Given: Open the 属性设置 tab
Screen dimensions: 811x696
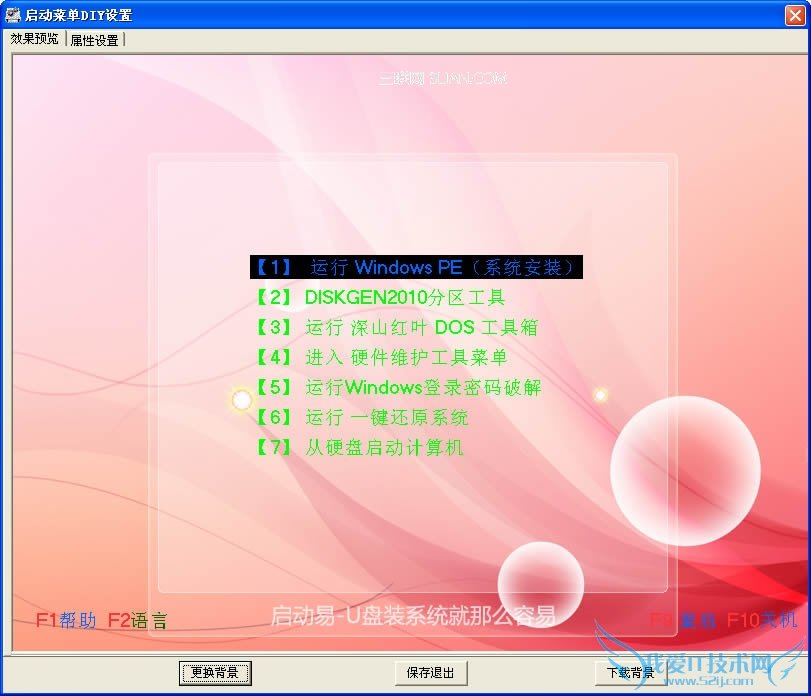Looking at the screenshot, I should tap(95, 40).
